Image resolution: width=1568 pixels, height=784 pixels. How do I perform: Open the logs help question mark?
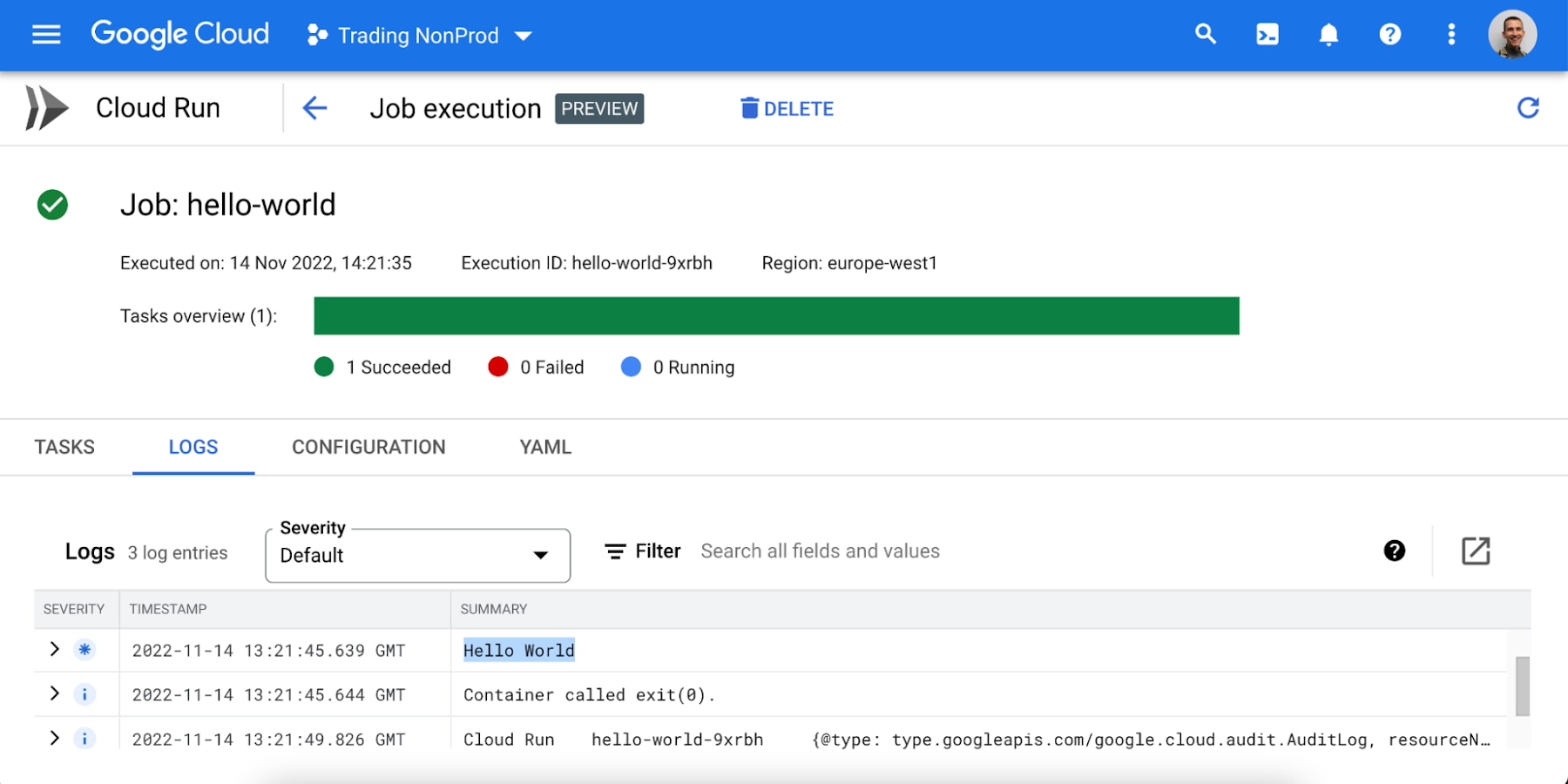coord(1395,551)
